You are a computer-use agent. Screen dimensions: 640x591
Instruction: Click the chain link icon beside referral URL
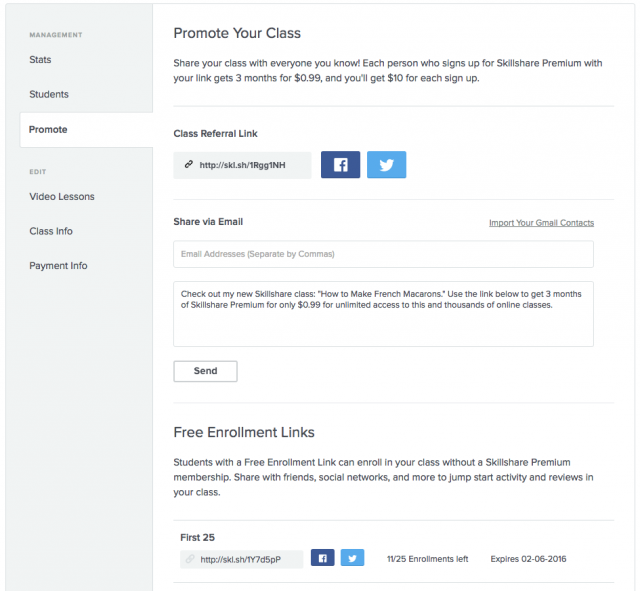click(189, 165)
